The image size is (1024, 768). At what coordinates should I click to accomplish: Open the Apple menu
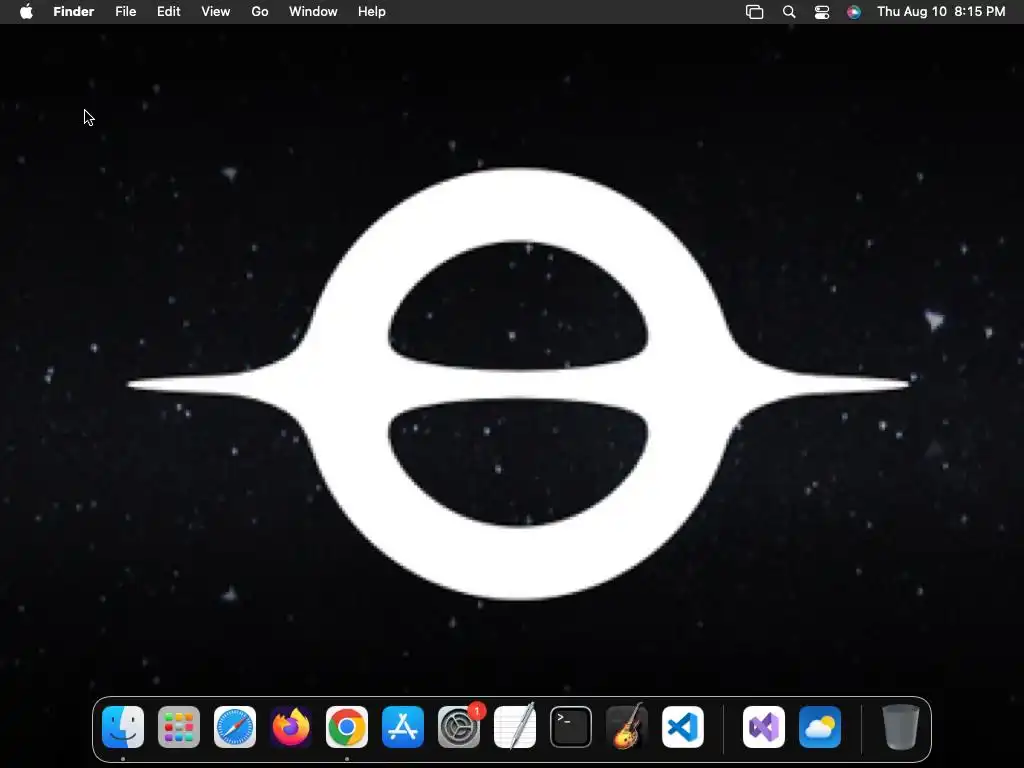coord(26,12)
